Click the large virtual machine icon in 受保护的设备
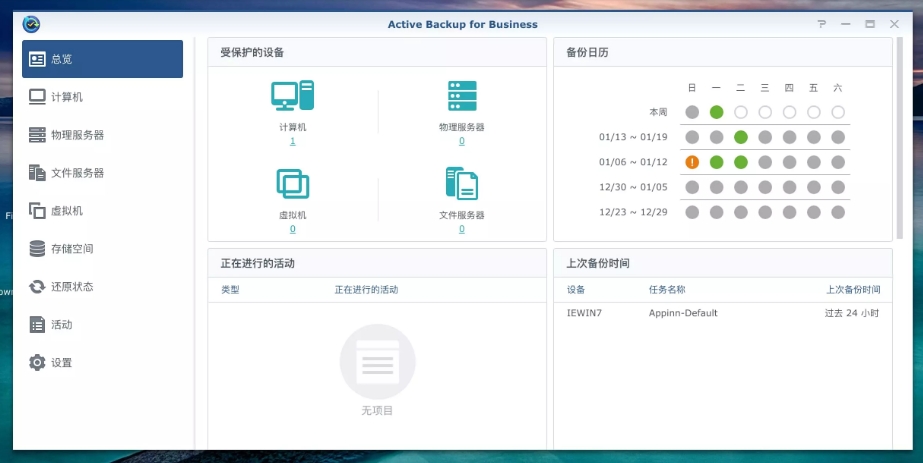The image size is (923, 463). pyautogui.click(x=293, y=184)
